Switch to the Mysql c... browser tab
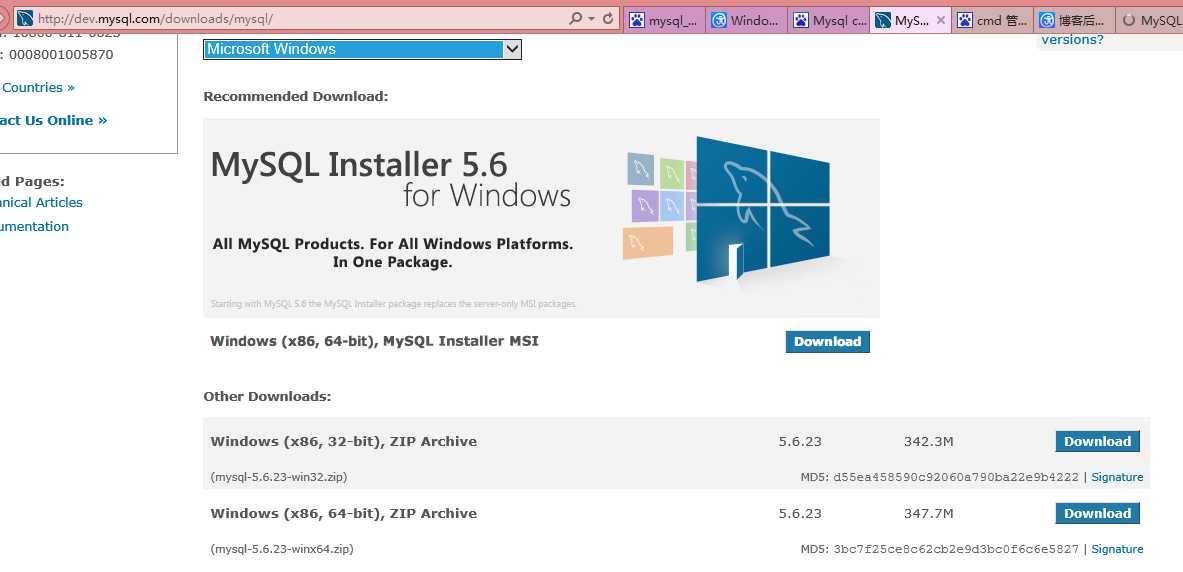The height and width of the screenshot is (572, 1183). point(829,20)
